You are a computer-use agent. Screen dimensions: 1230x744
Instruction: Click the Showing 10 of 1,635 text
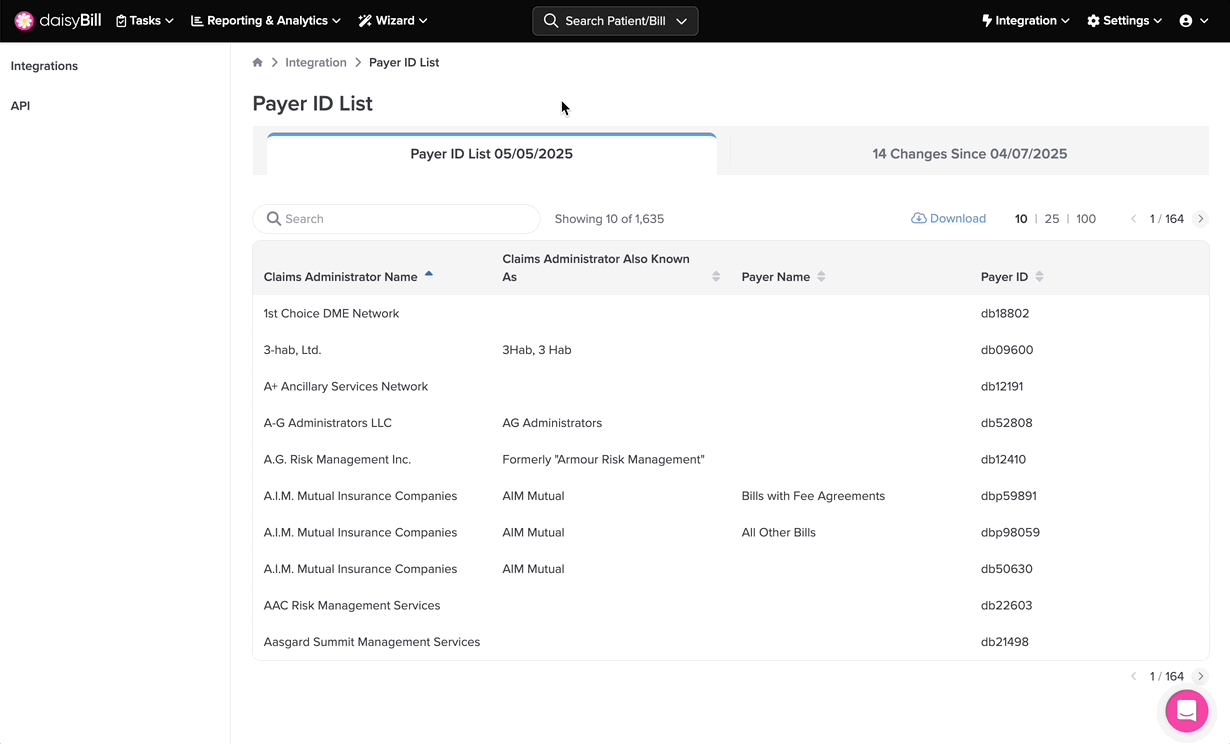pyautogui.click(x=609, y=219)
